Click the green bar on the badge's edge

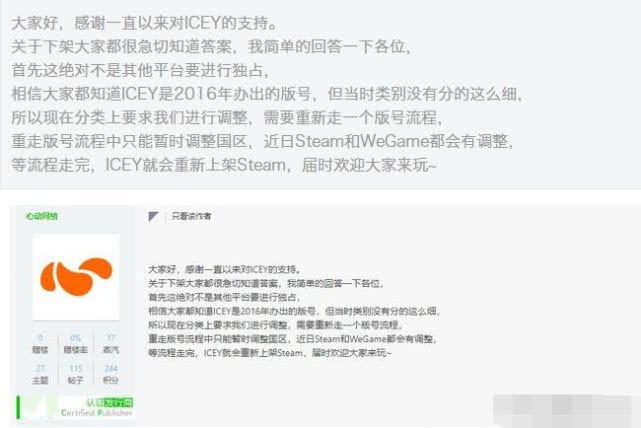pyautogui.click(x=18, y=408)
